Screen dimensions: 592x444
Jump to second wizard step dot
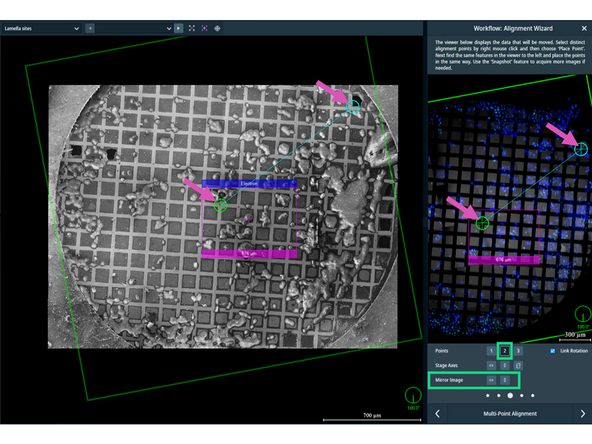coord(499,396)
